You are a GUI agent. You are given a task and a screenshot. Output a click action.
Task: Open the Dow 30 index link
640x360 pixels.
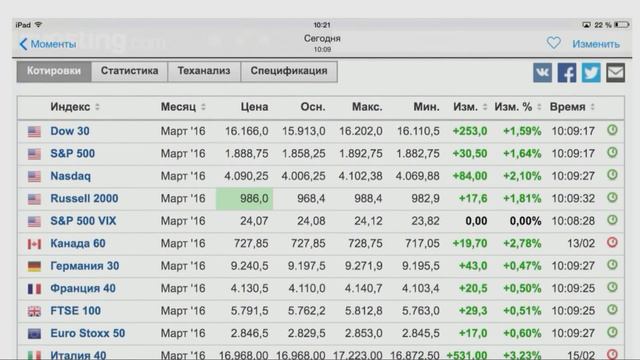[70, 131]
